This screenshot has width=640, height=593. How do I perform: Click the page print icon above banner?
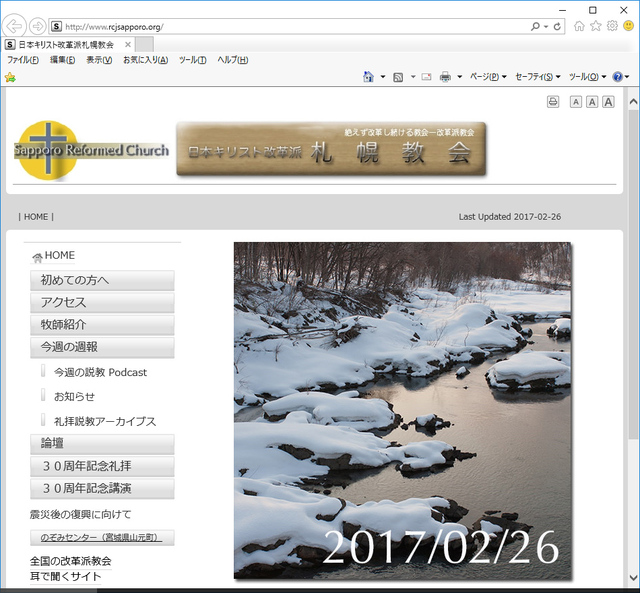pyautogui.click(x=553, y=102)
